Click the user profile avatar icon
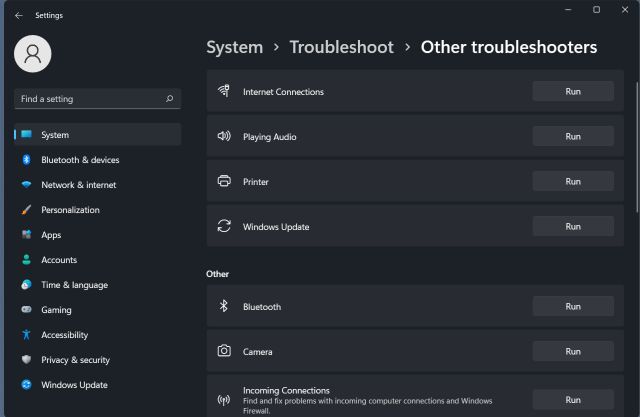This screenshot has height=417, width=640. 32,54
